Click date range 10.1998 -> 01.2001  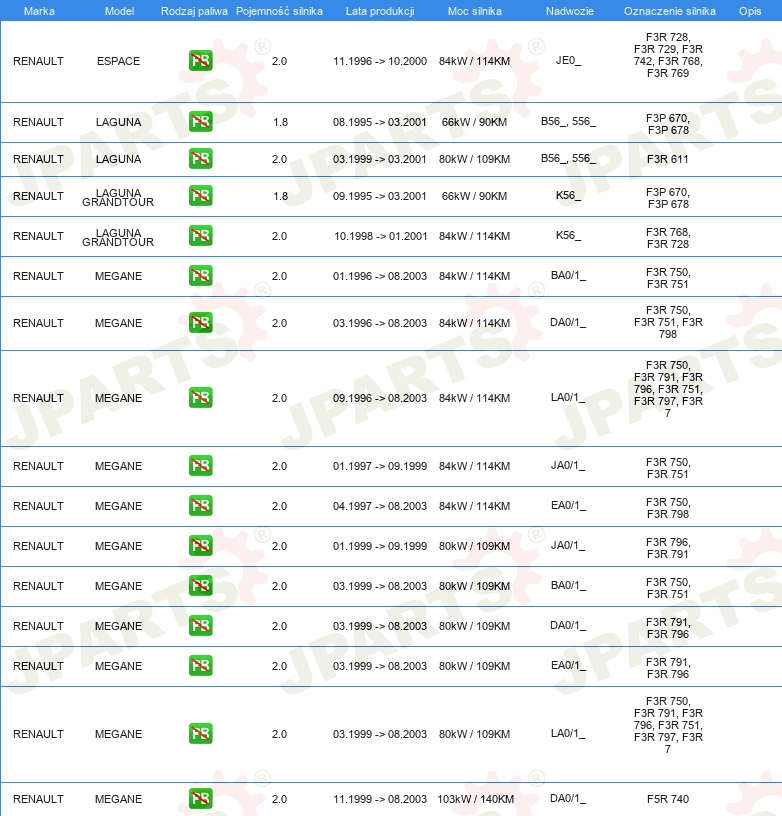[x=380, y=236]
